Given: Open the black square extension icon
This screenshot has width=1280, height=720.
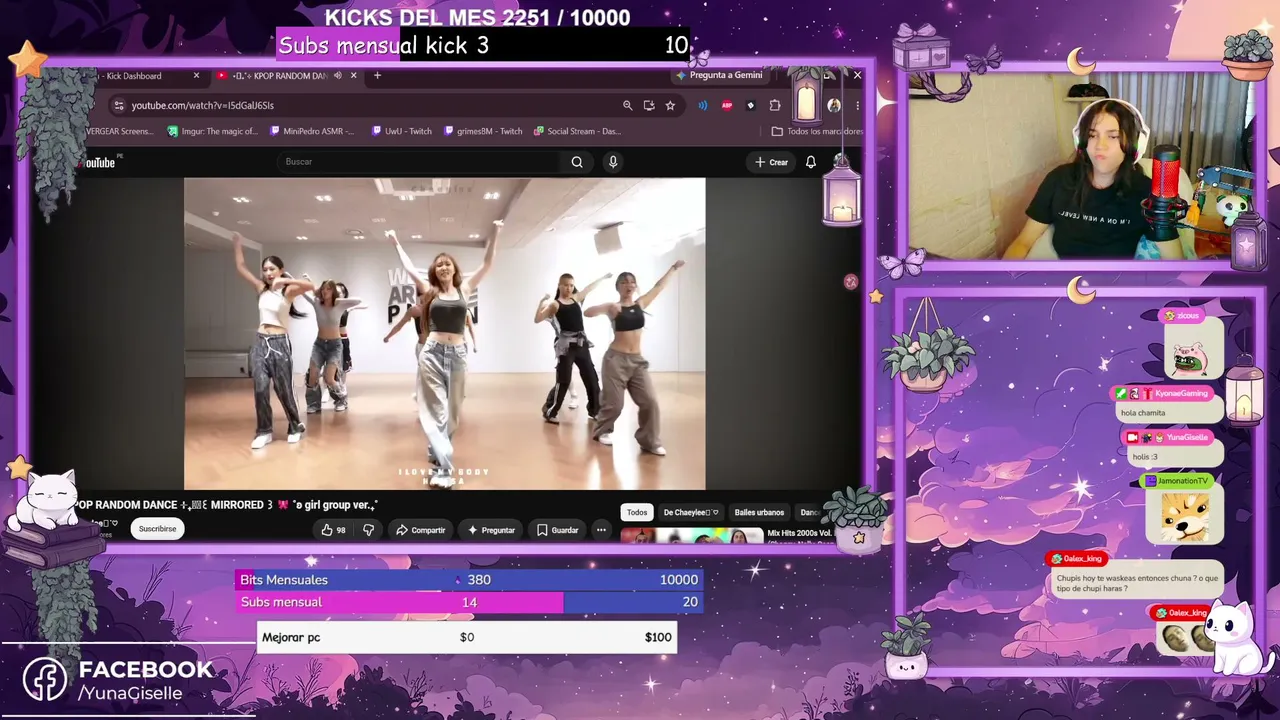Looking at the screenshot, I should [x=751, y=105].
